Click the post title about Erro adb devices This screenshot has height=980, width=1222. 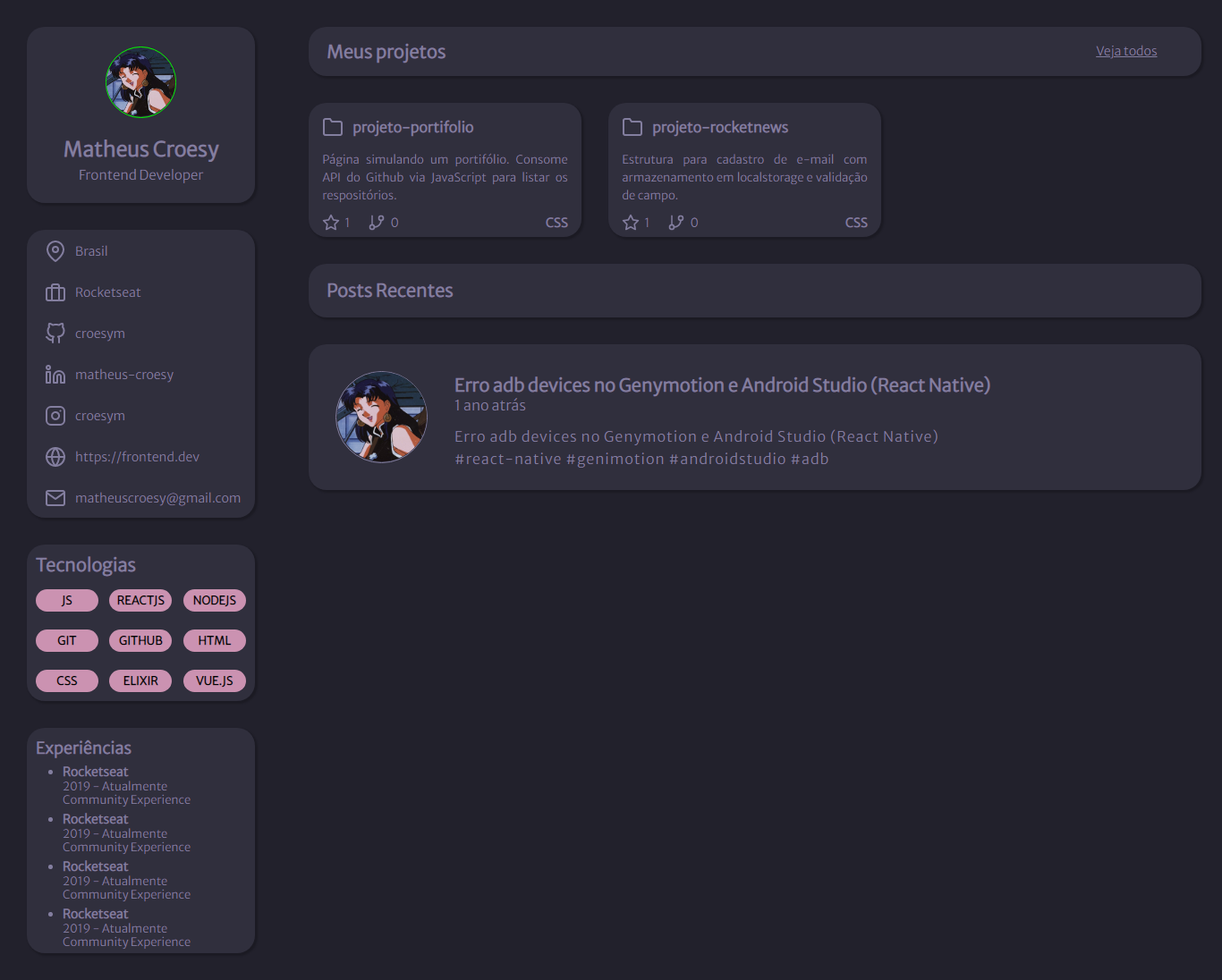tap(722, 384)
